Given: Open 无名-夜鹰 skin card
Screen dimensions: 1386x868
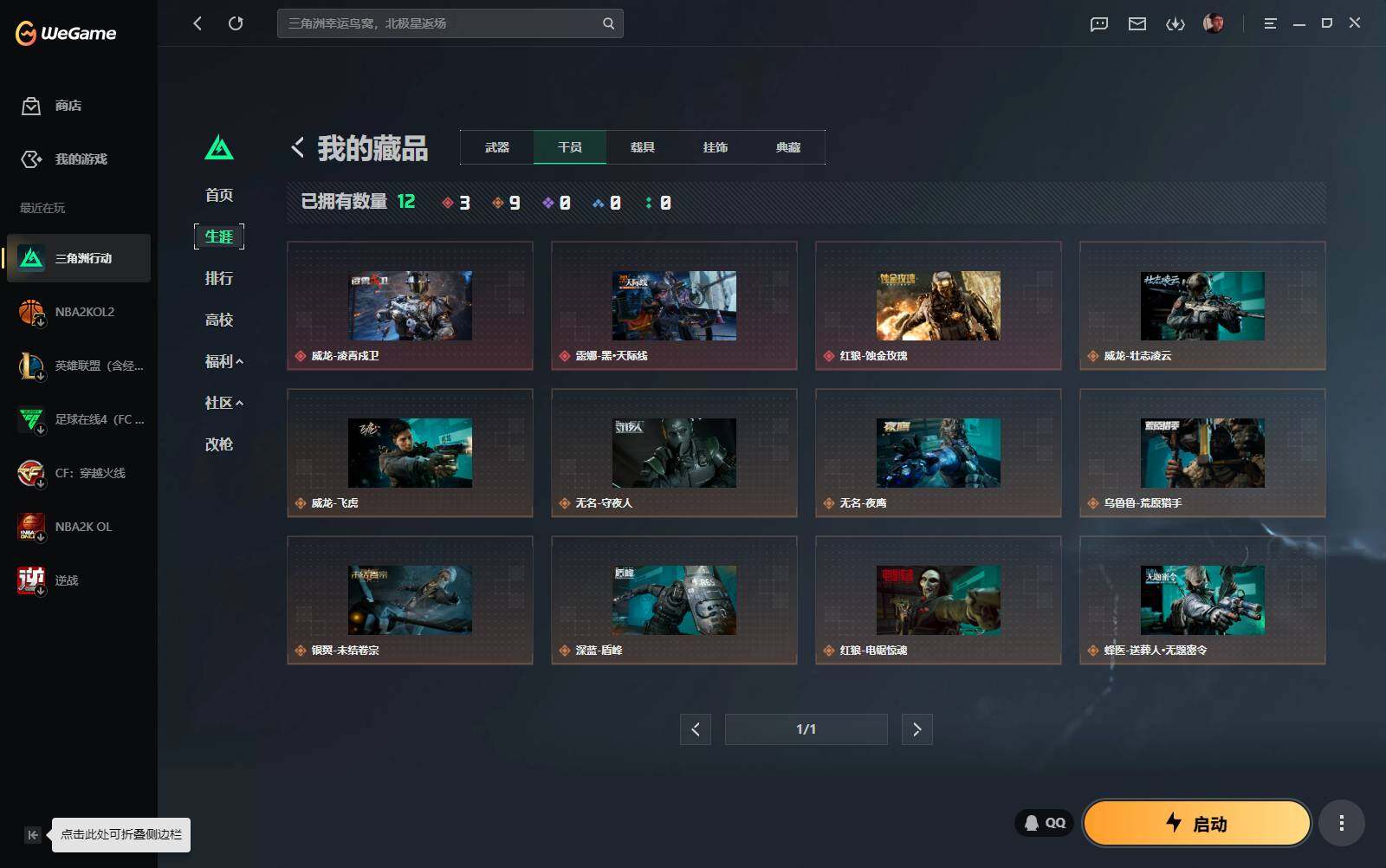Looking at the screenshot, I should pos(938,453).
